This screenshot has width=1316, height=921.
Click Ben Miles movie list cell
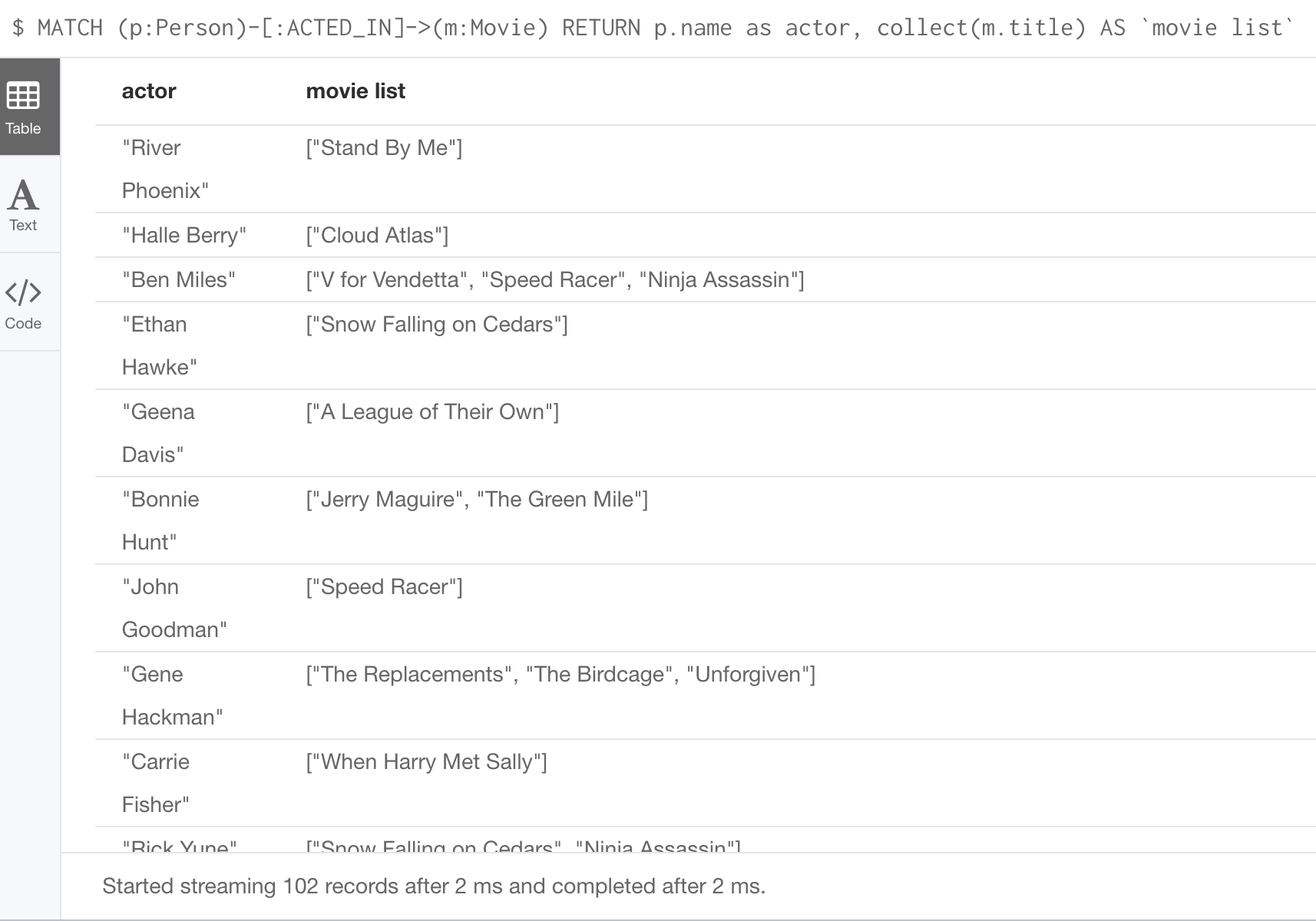click(555, 279)
